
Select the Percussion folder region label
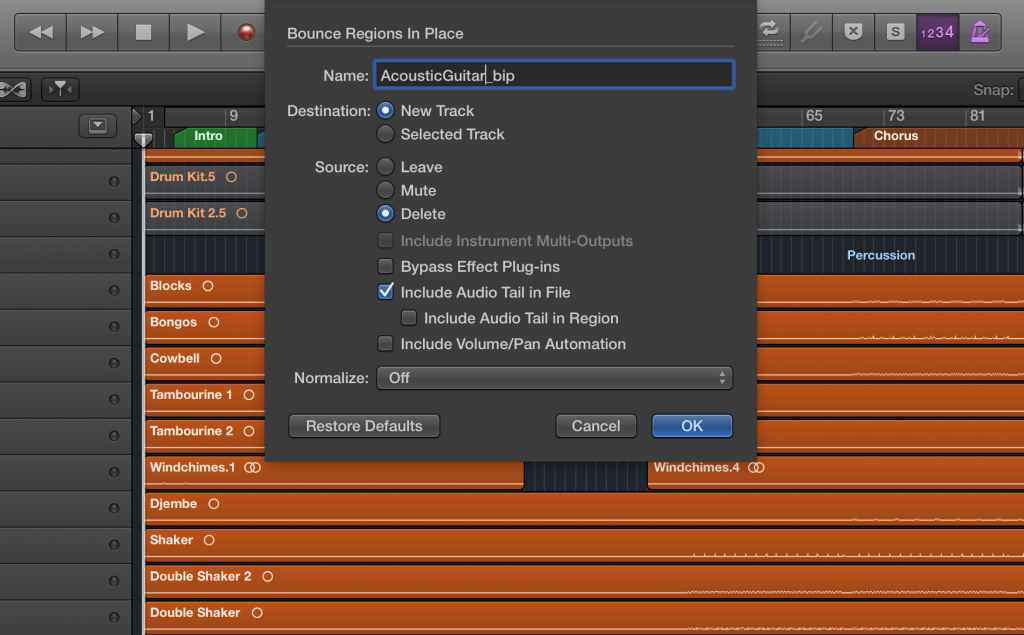pos(881,255)
